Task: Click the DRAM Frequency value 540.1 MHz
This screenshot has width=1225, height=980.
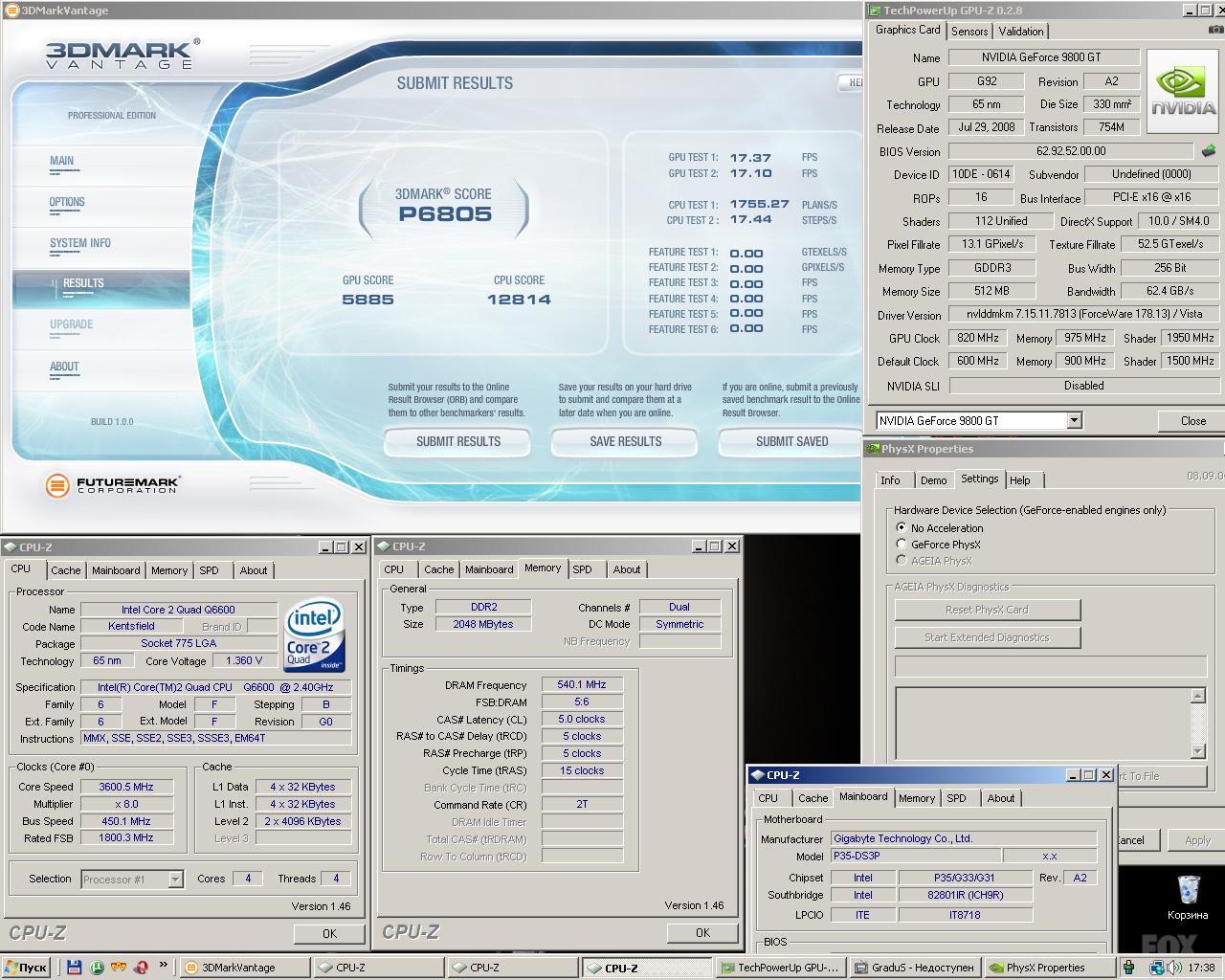Action: tap(582, 684)
